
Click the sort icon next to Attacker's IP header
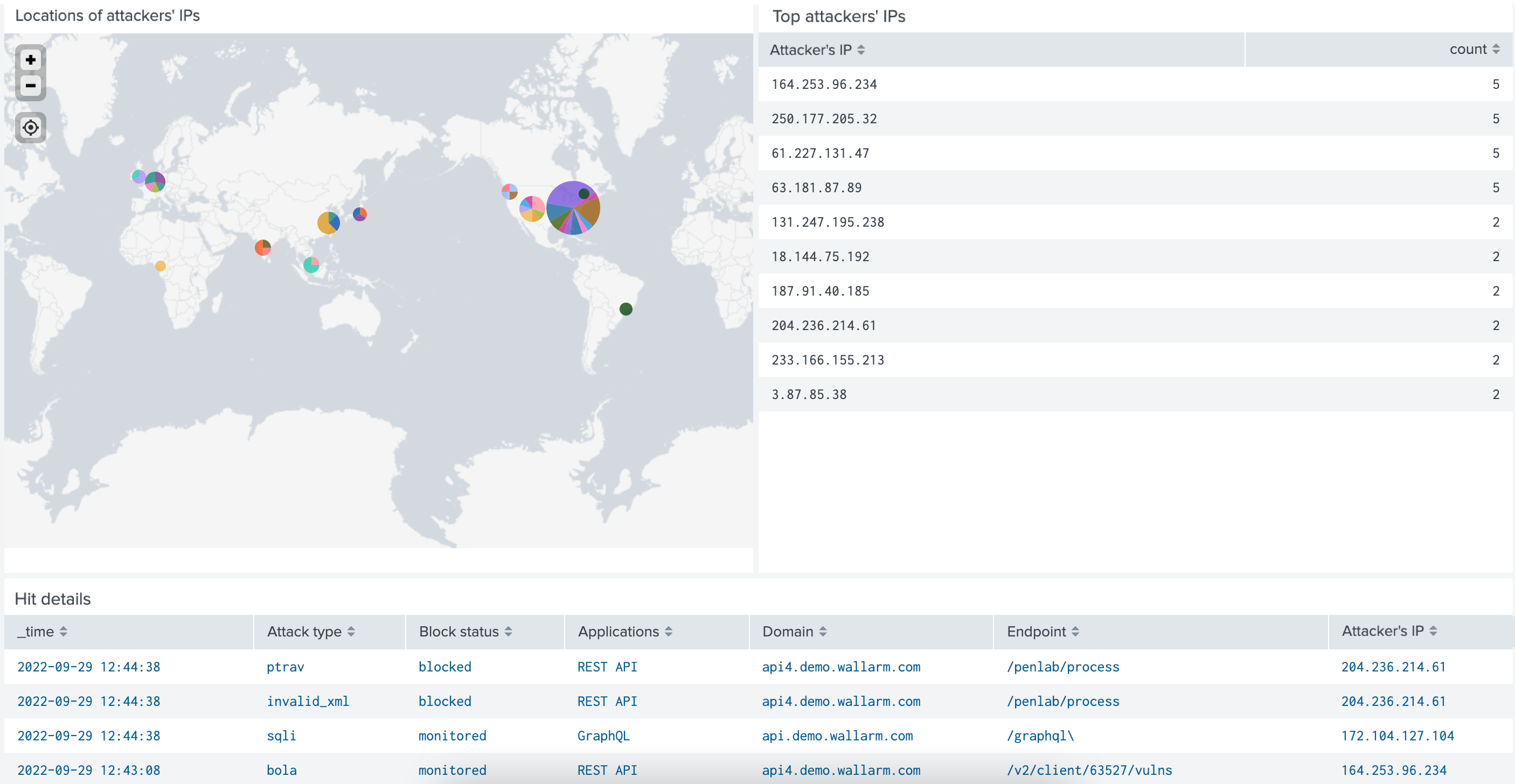tap(861, 50)
